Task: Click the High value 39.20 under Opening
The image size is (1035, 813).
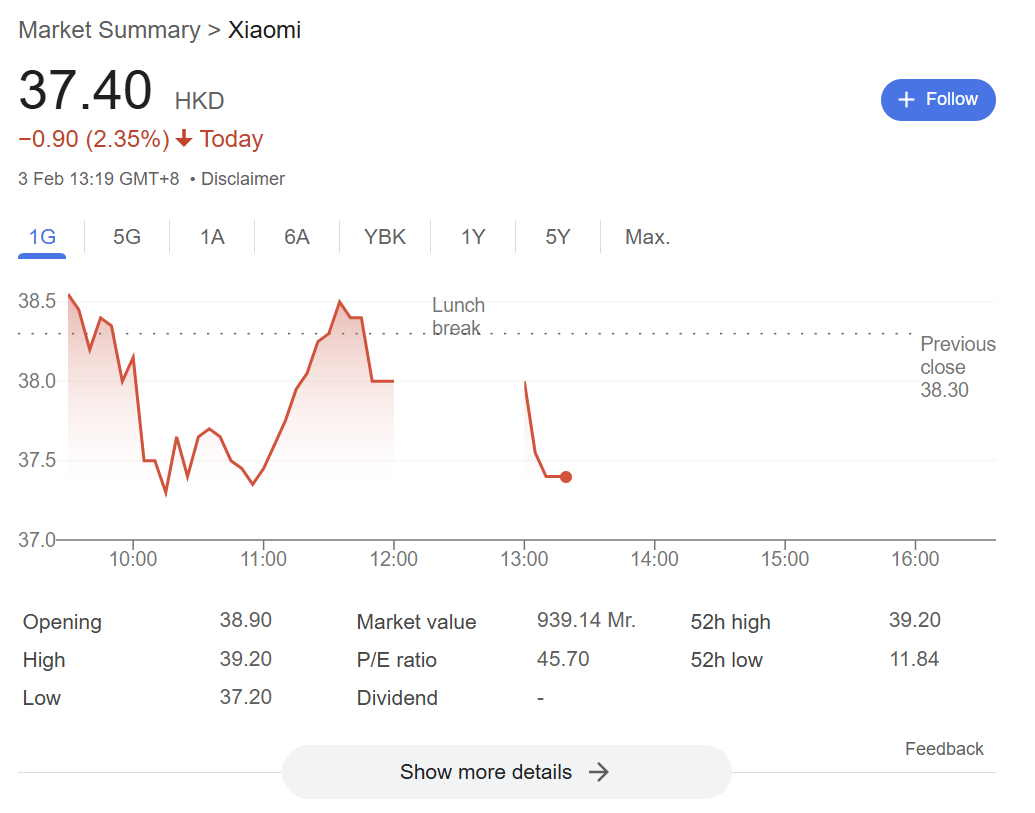Action: click(x=246, y=659)
